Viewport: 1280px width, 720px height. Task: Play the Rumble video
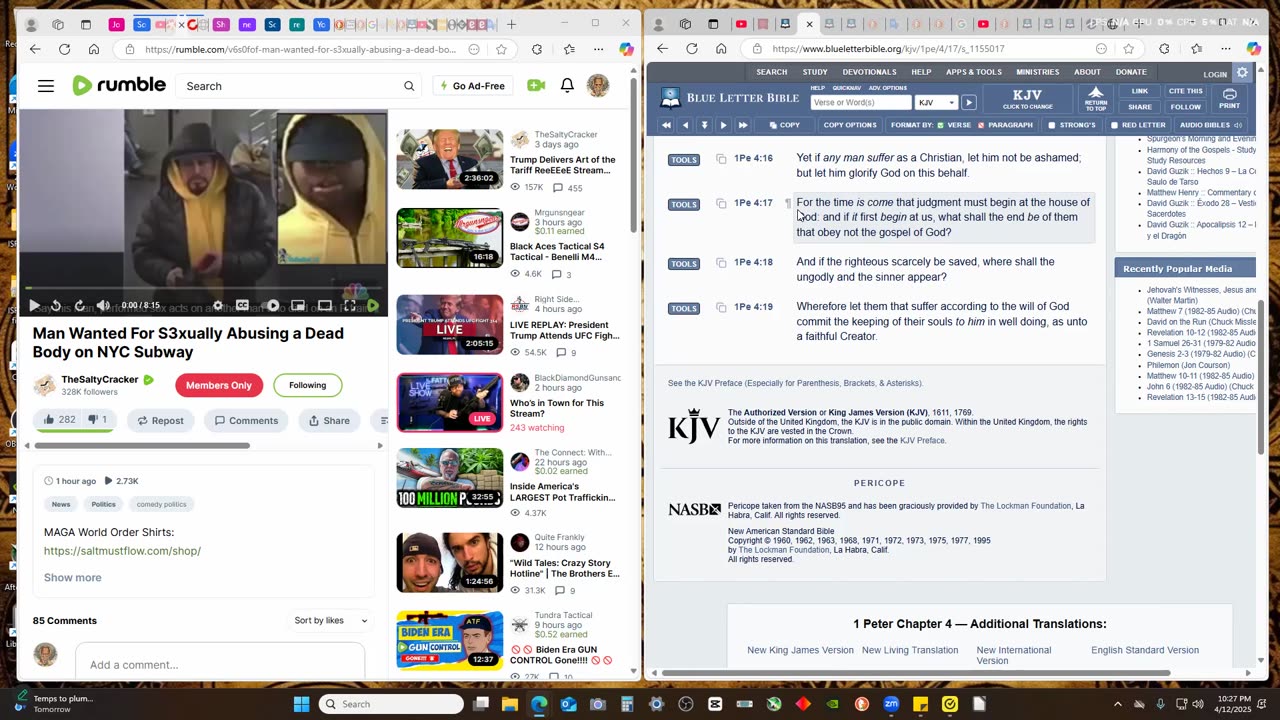[x=34, y=306]
